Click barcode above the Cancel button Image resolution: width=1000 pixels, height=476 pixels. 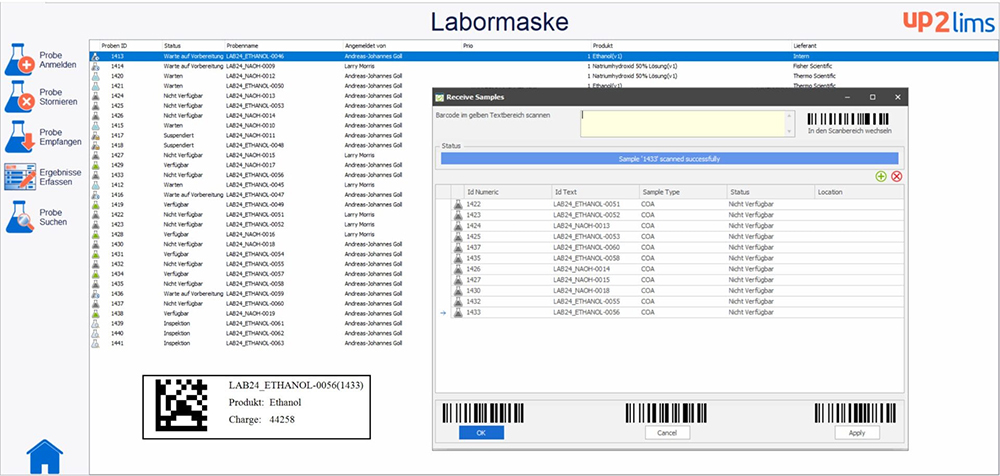coord(666,413)
